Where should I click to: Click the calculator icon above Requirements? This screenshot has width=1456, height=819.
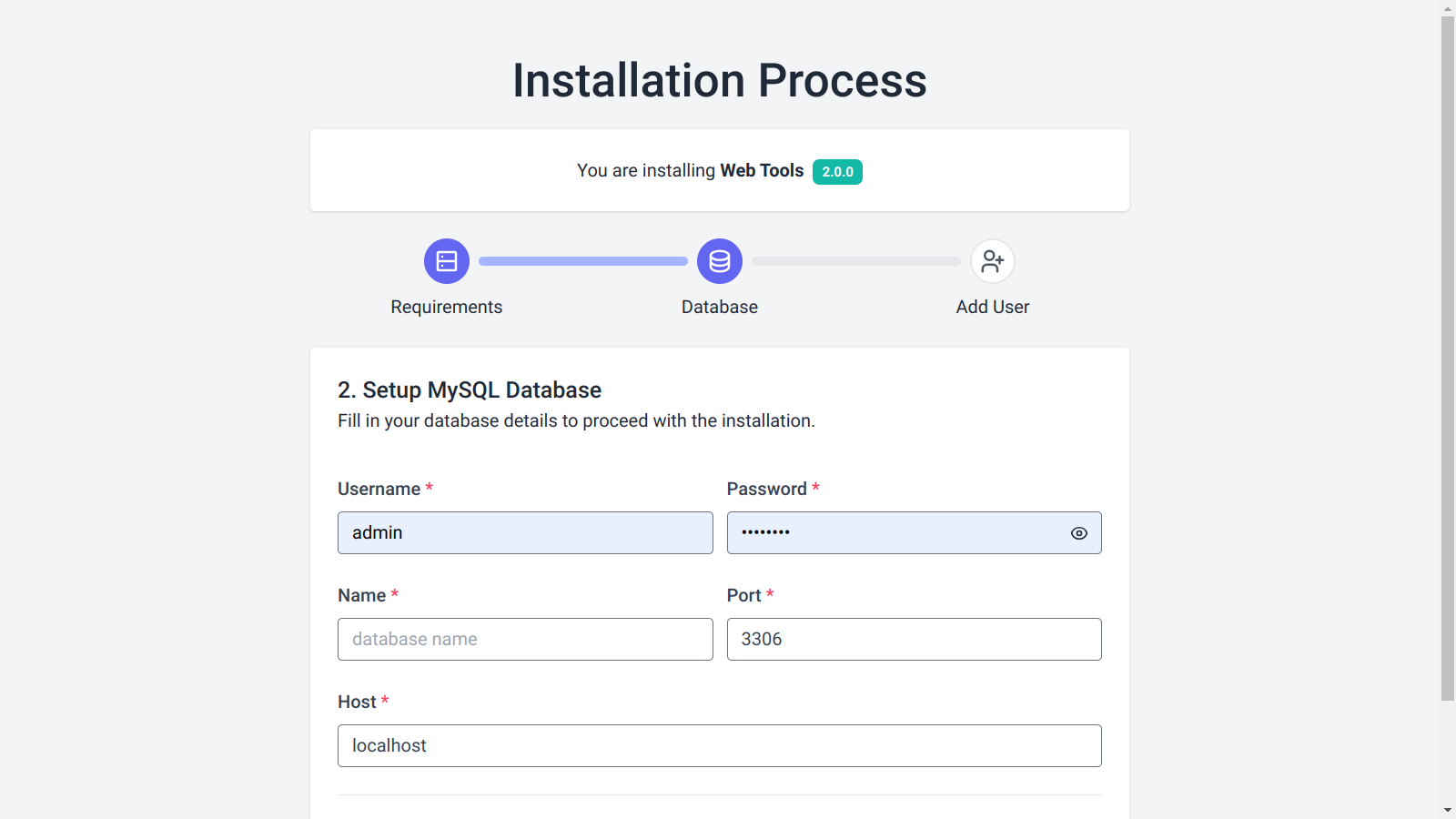pos(446,260)
